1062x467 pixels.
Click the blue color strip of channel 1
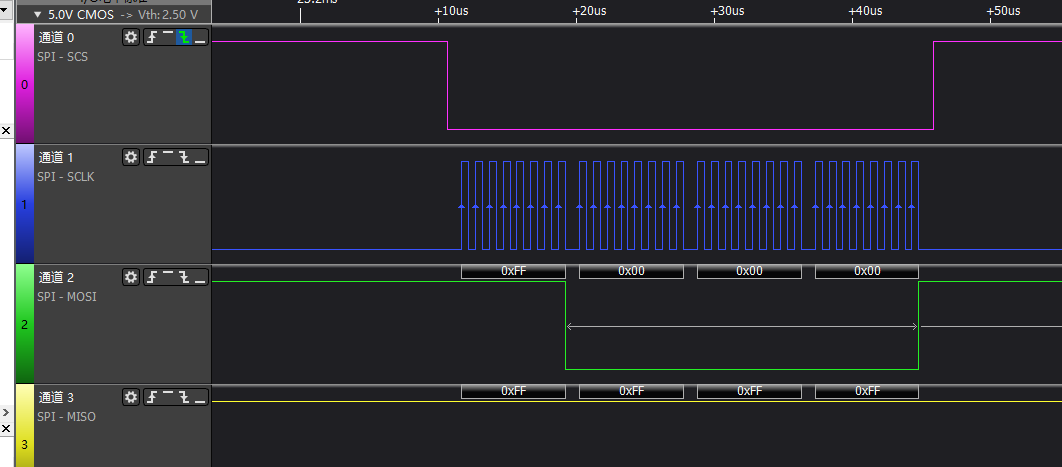[x=25, y=204]
